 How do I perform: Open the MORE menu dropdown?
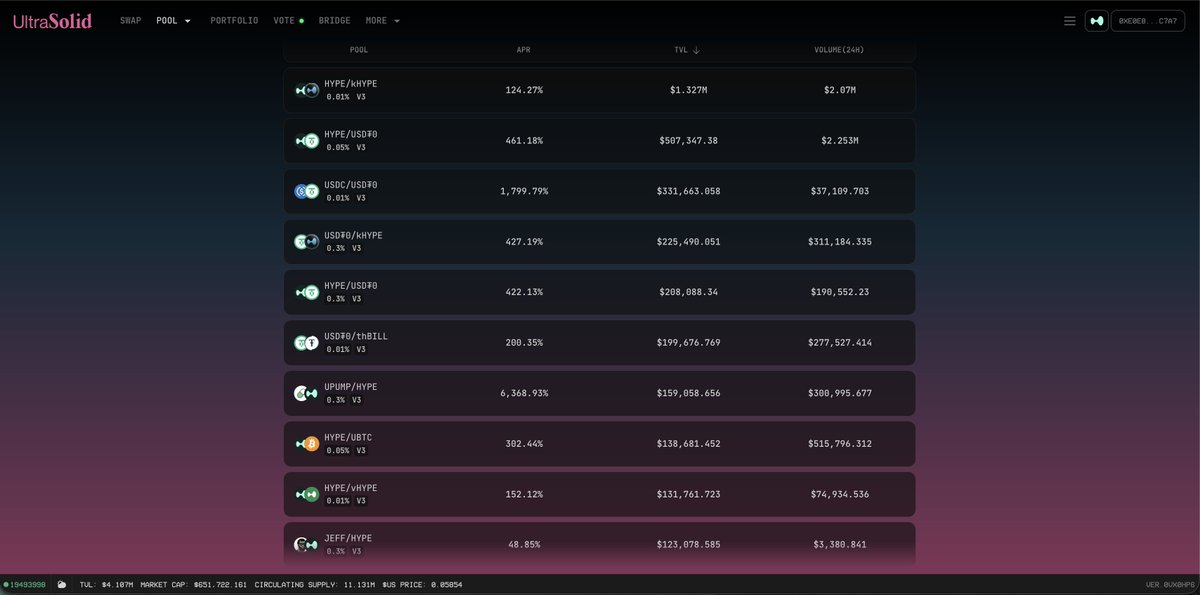(x=380, y=19)
